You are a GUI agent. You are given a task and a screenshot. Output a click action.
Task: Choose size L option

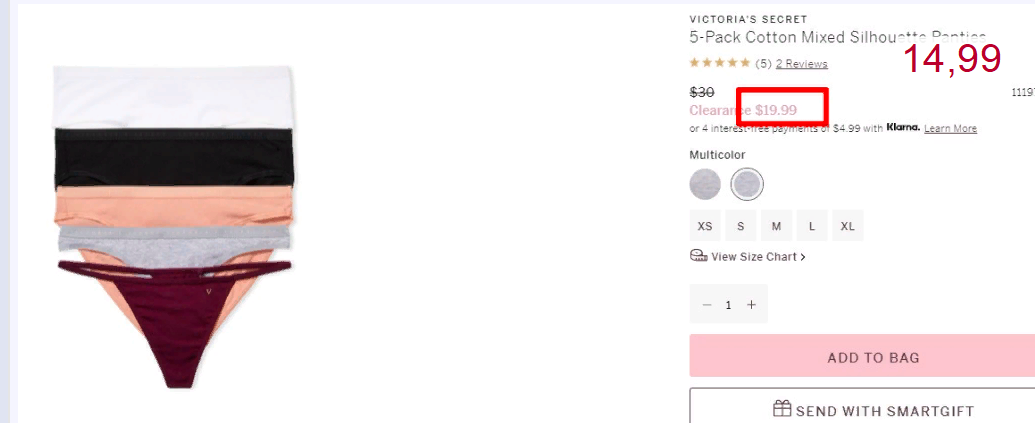[812, 226]
